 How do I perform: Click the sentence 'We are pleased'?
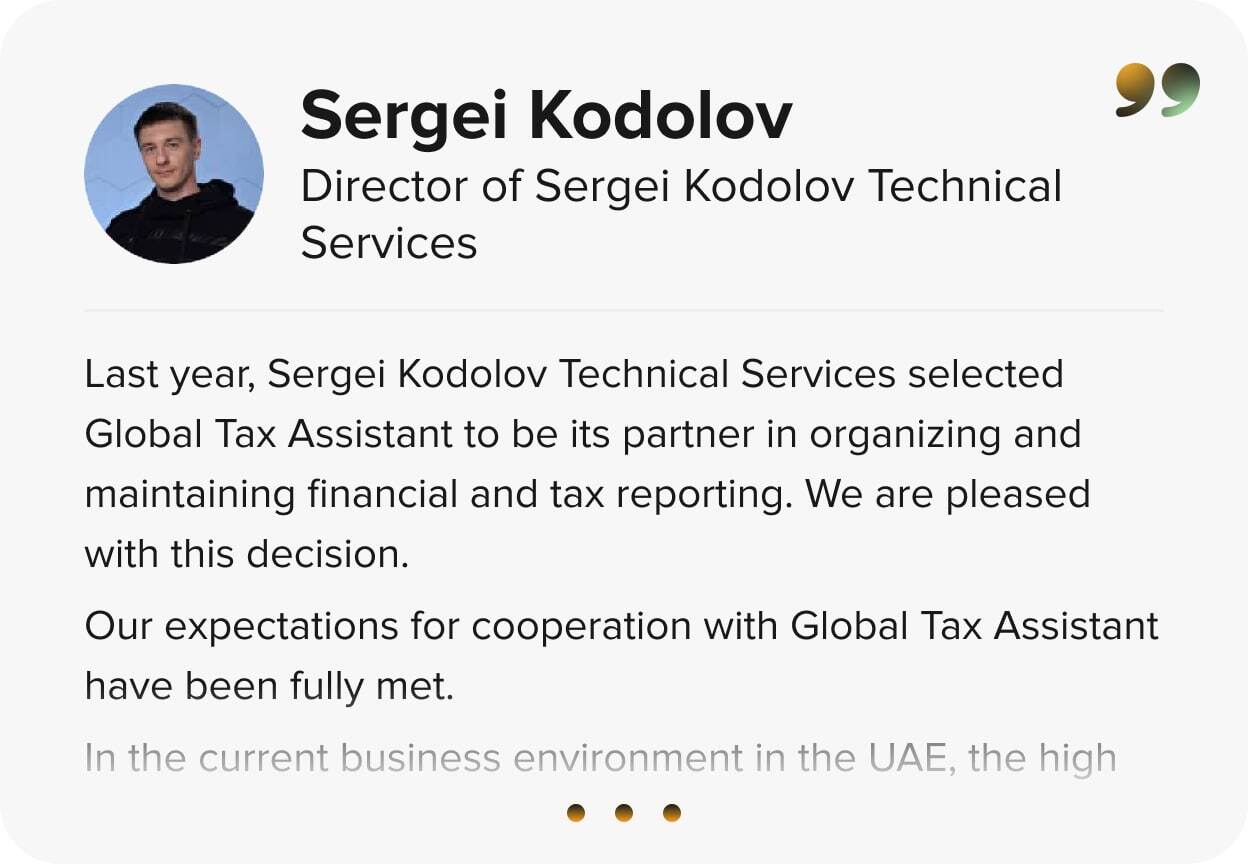(947, 495)
